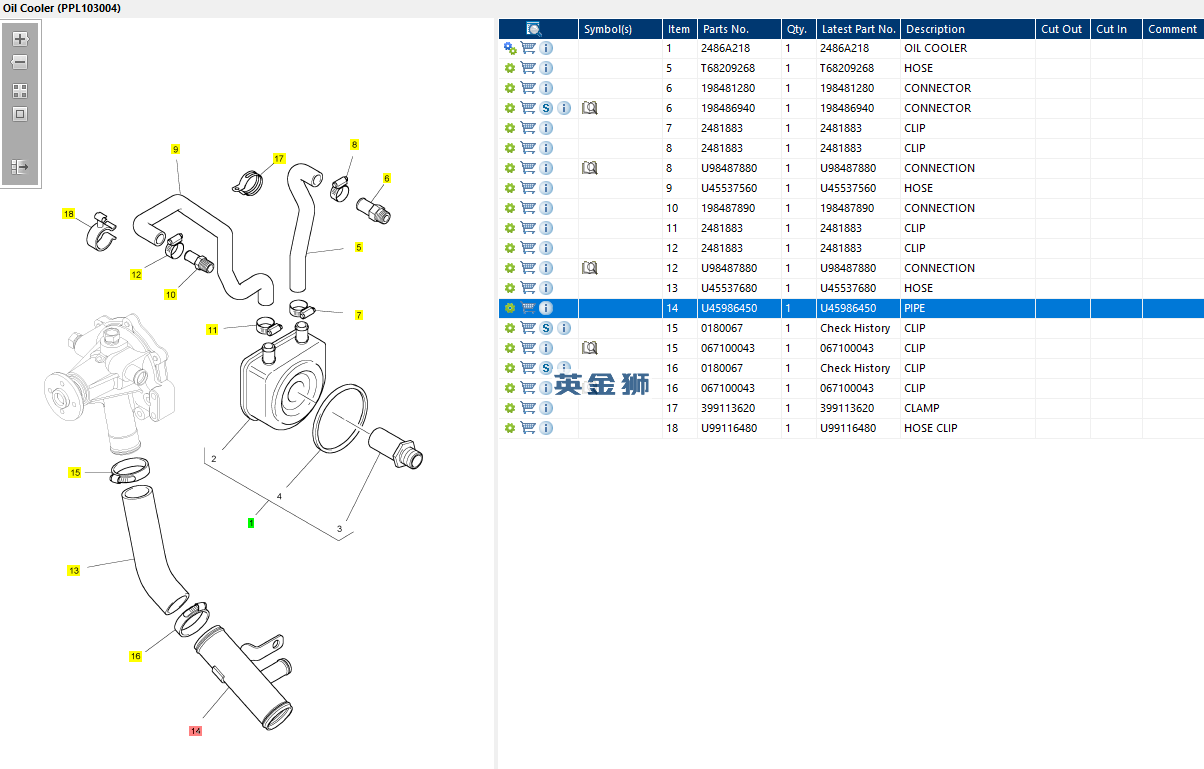Click the list export arrow icon in diagram toolbar

tap(20, 167)
